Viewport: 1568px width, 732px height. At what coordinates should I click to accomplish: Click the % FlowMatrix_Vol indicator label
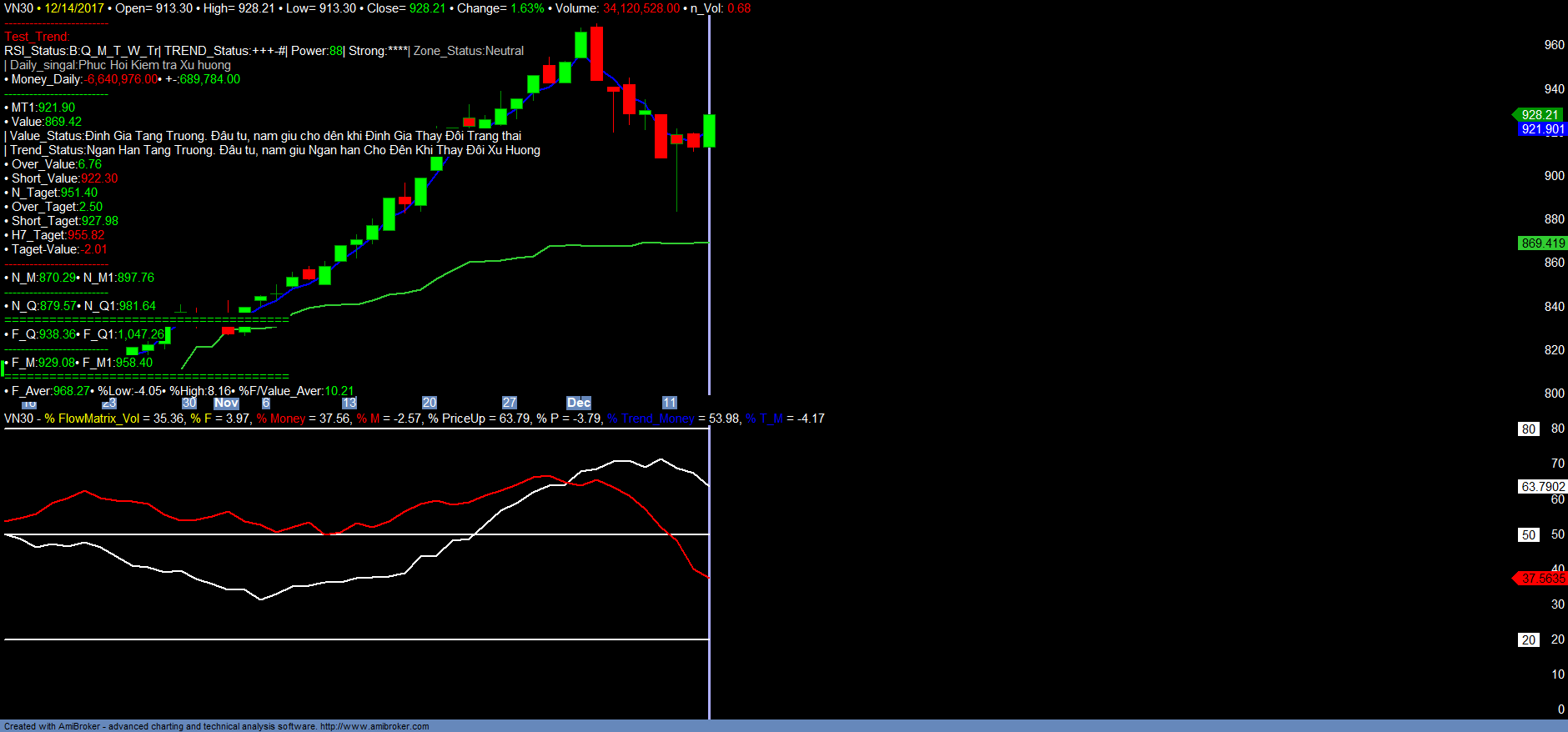coord(92,419)
